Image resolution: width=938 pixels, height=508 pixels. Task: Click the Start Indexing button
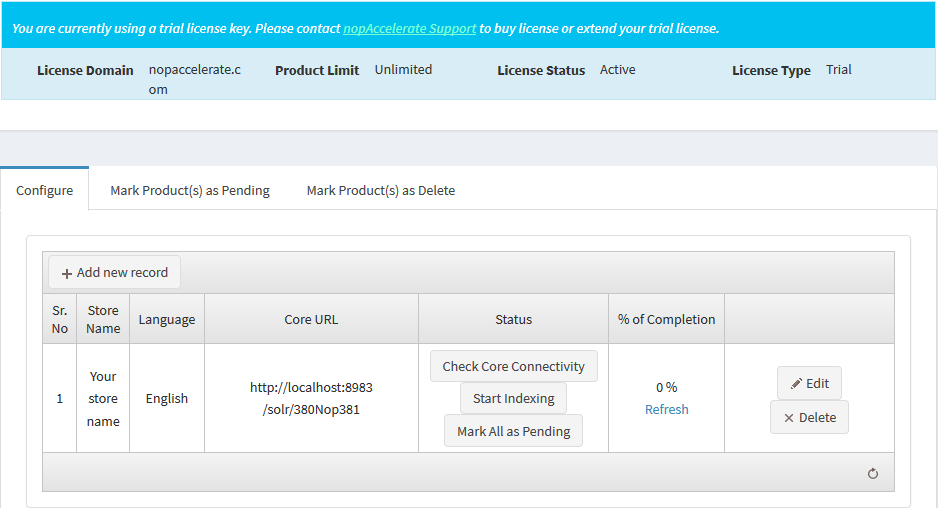click(513, 398)
